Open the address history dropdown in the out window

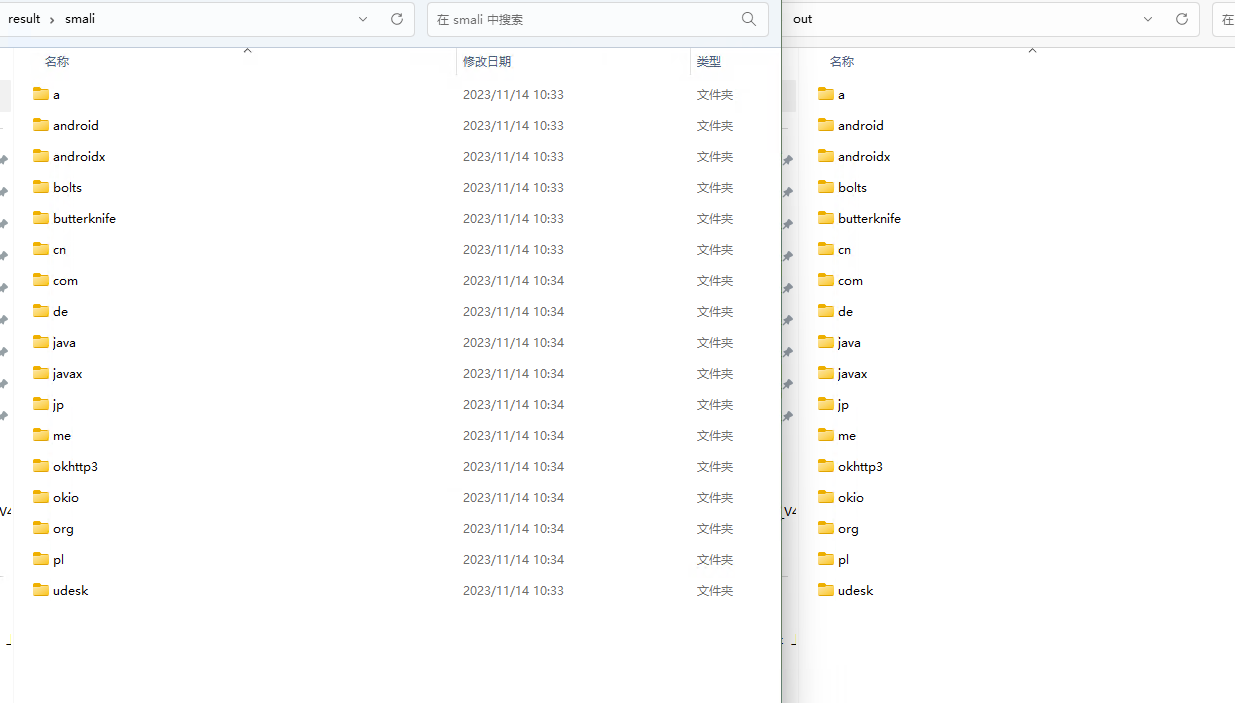[1148, 19]
